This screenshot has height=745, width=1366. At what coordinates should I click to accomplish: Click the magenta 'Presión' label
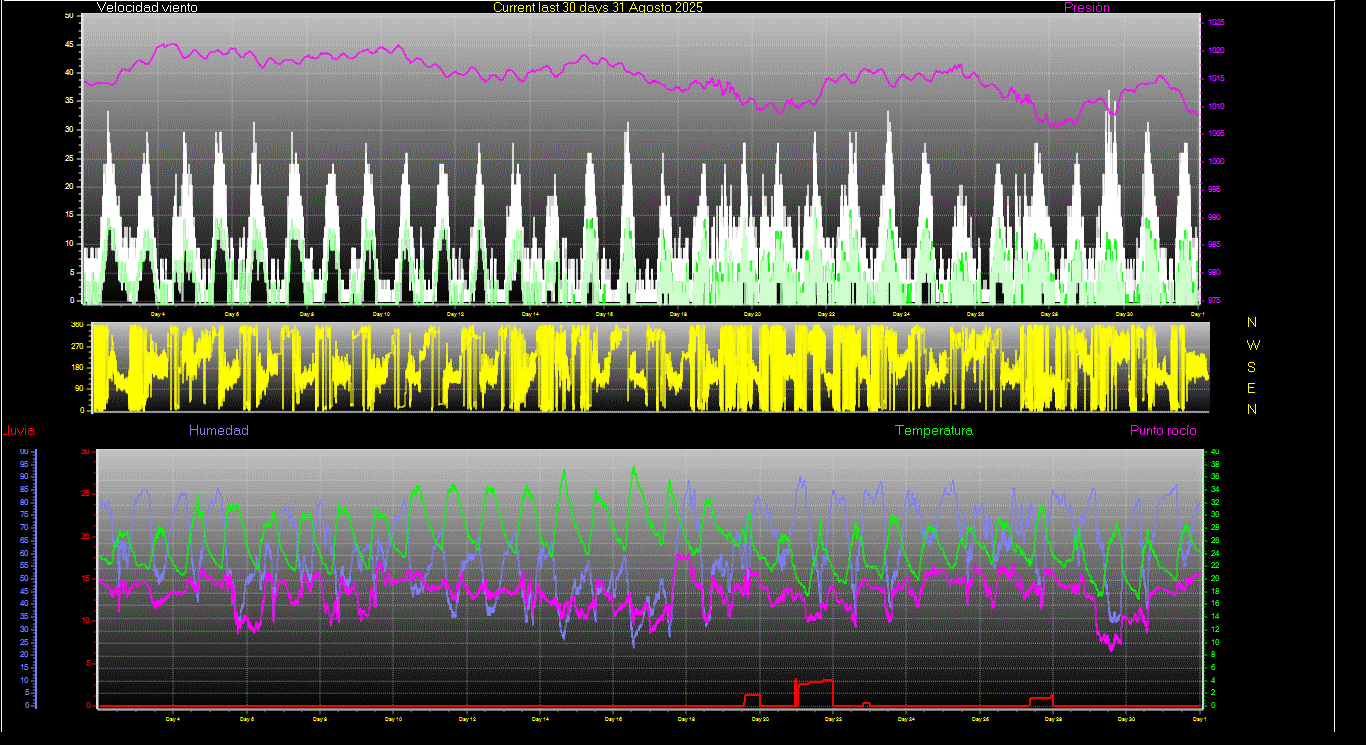(x=1087, y=7)
